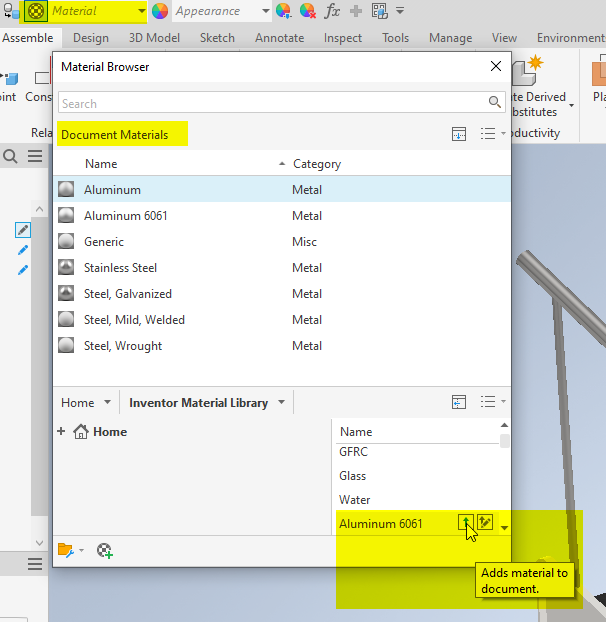
Task: Click the library list Name column header
Action: 356,432
